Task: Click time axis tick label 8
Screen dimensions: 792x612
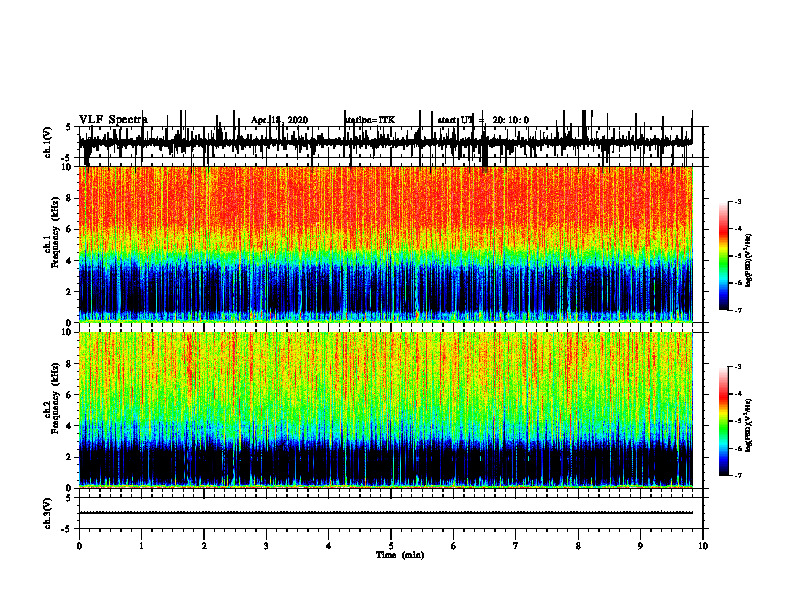Action: point(578,546)
